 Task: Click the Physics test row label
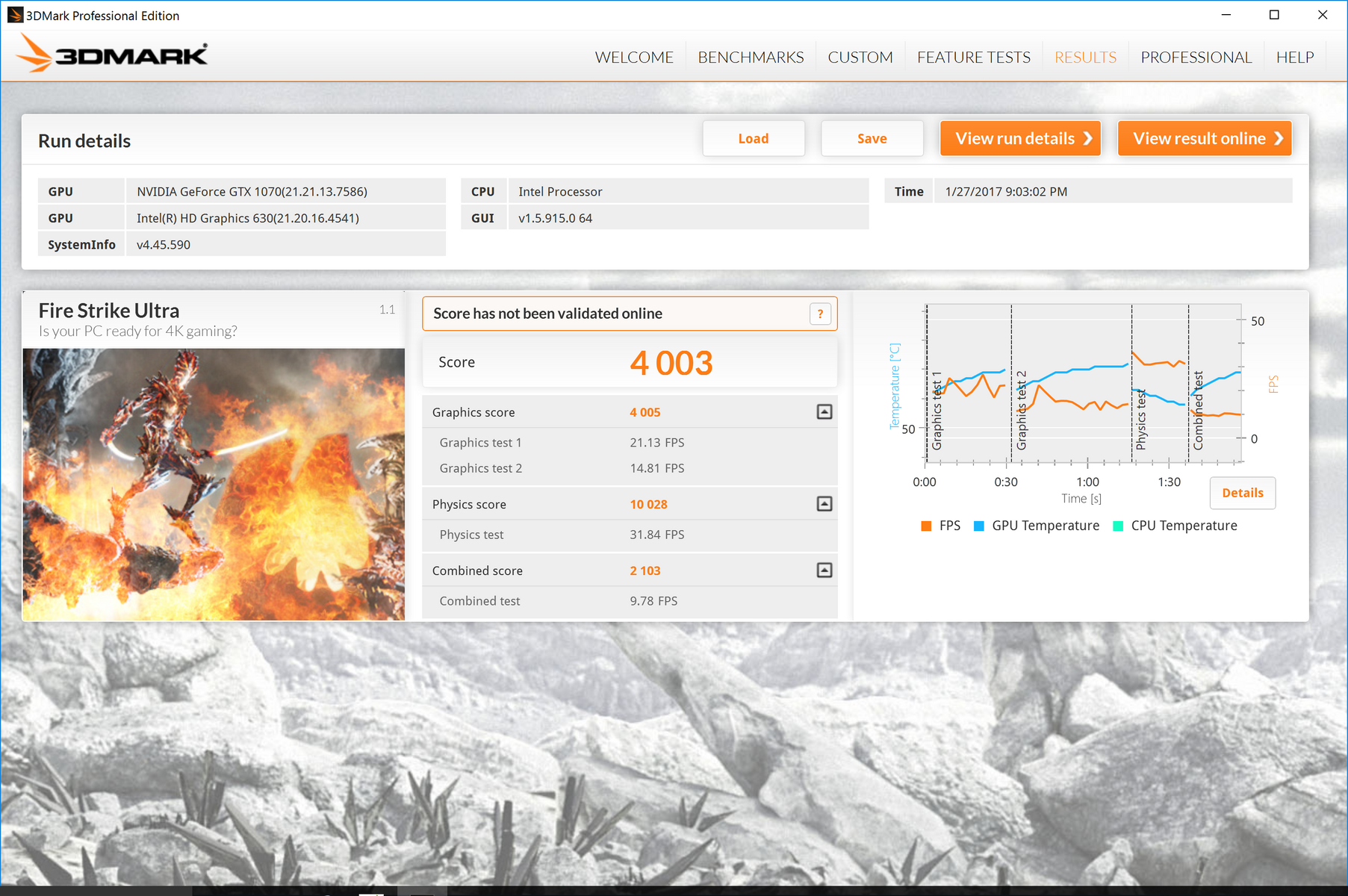click(471, 535)
